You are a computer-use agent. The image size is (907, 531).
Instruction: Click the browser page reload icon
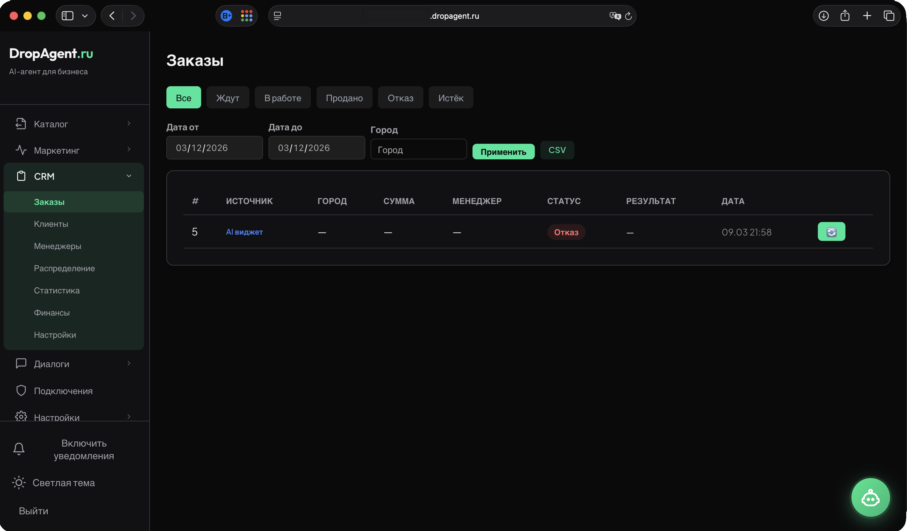click(x=627, y=16)
